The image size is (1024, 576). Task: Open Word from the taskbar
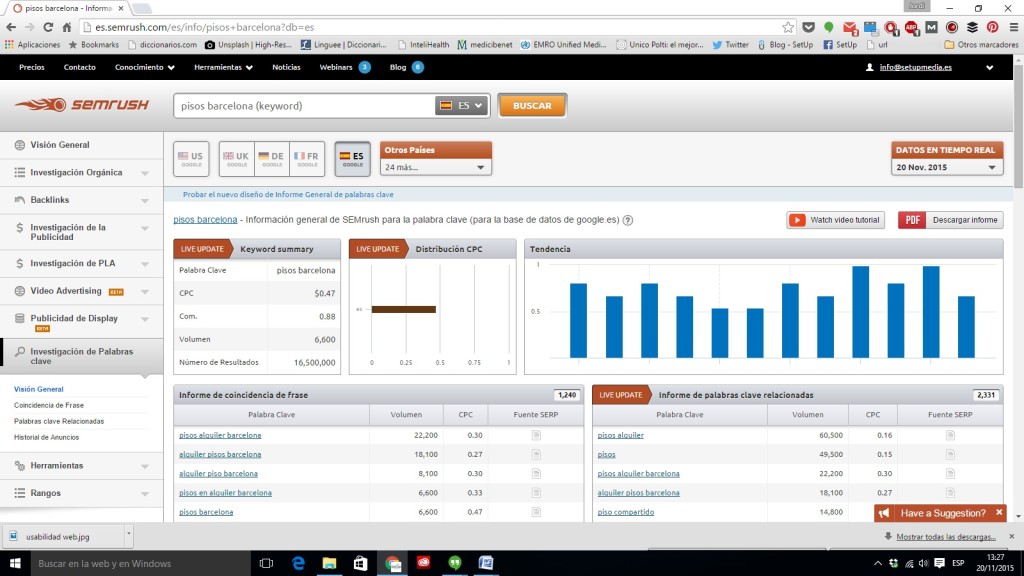[x=486, y=563]
